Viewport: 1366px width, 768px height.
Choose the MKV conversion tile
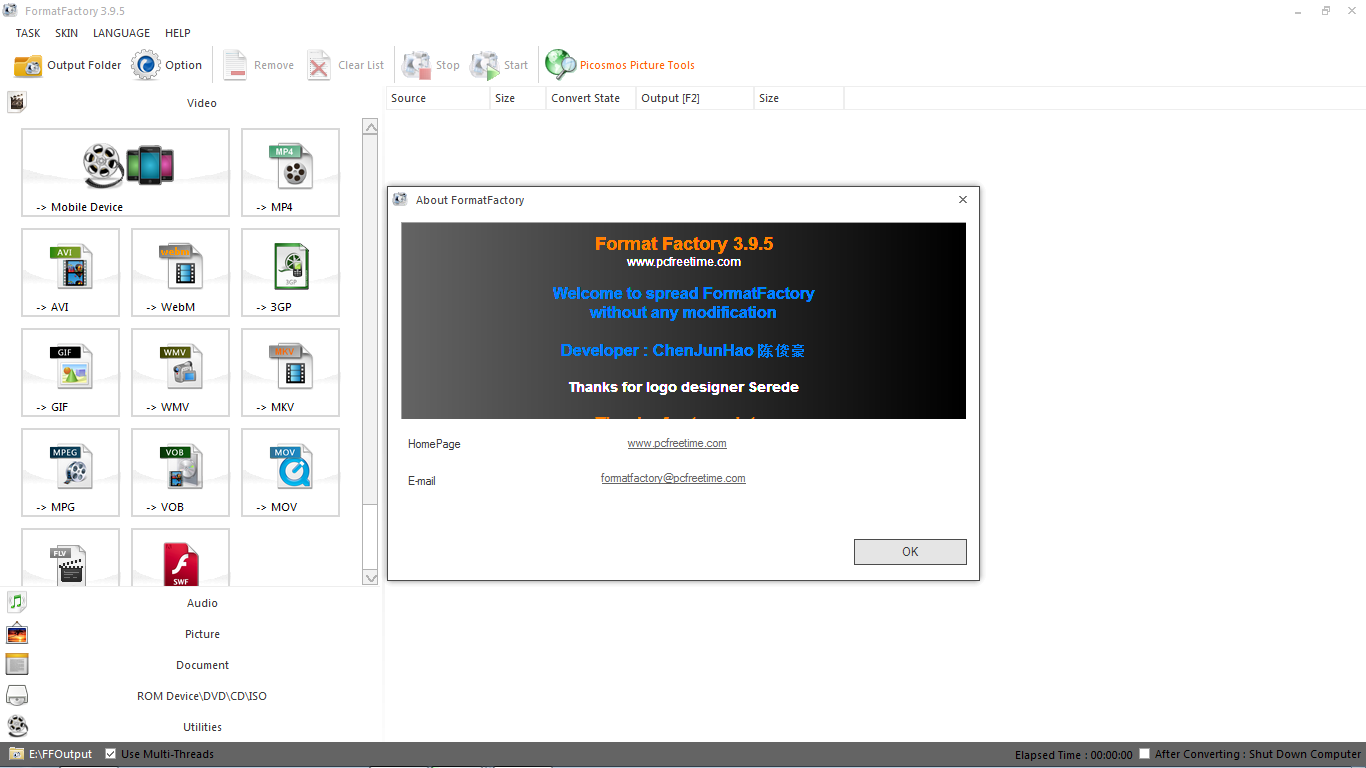[x=290, y=372]
